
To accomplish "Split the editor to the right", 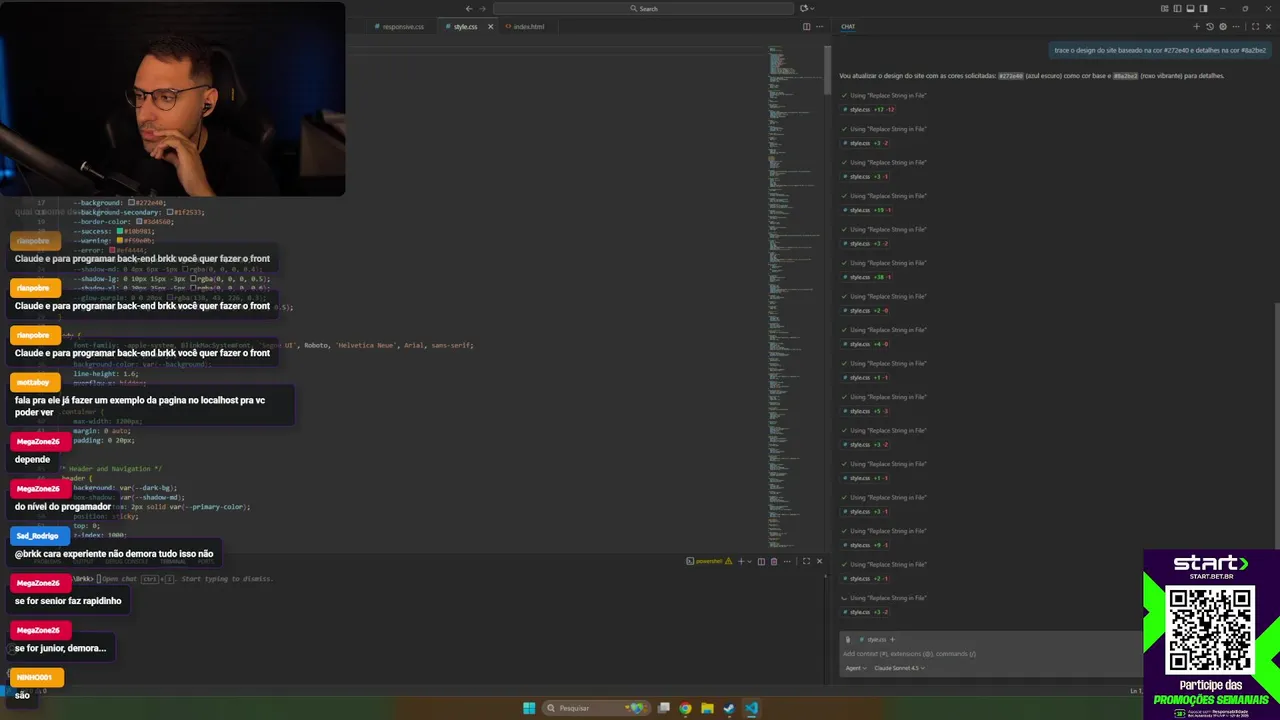I will (807, 27).
